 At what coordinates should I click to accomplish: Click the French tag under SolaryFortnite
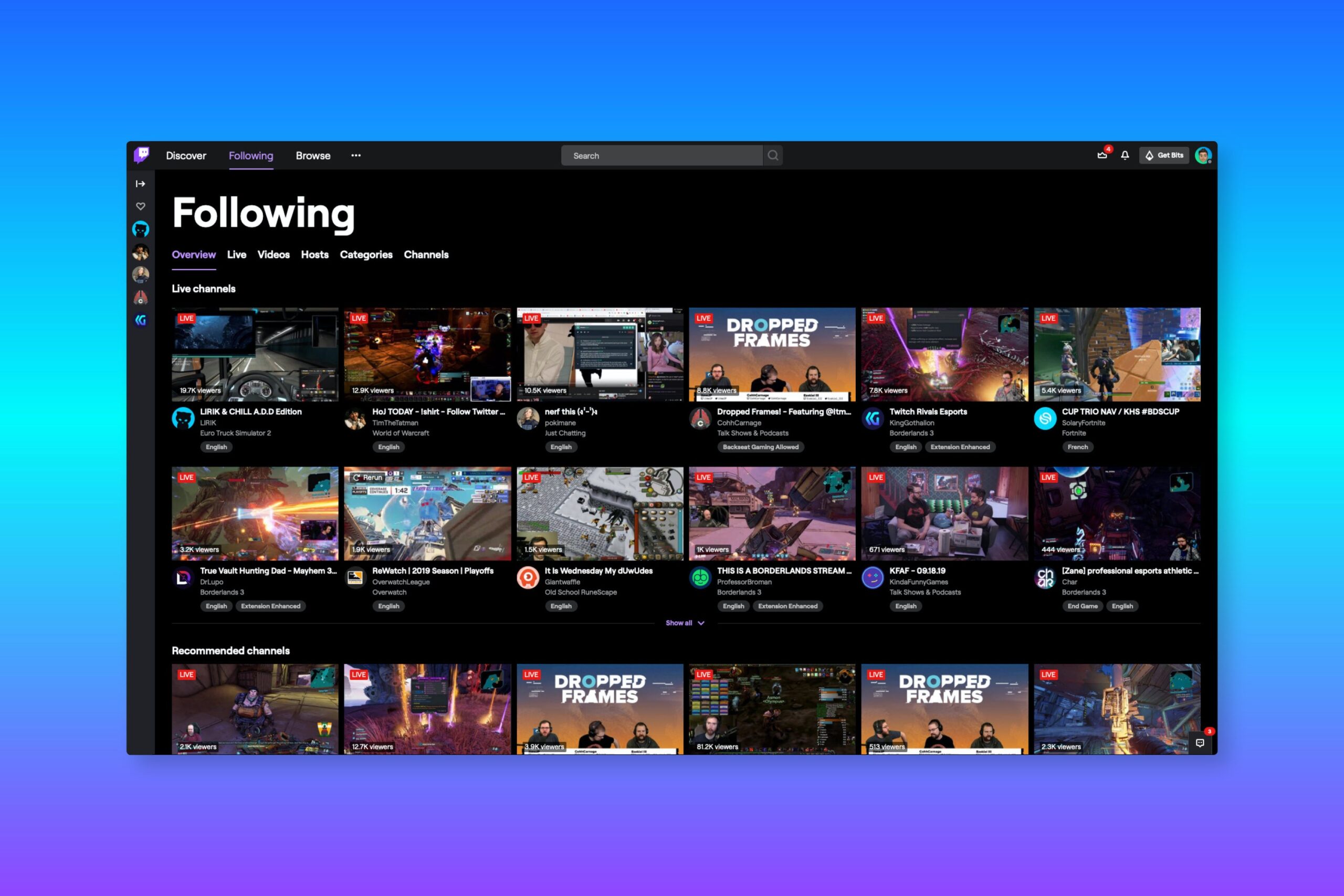click(1078, 447)
